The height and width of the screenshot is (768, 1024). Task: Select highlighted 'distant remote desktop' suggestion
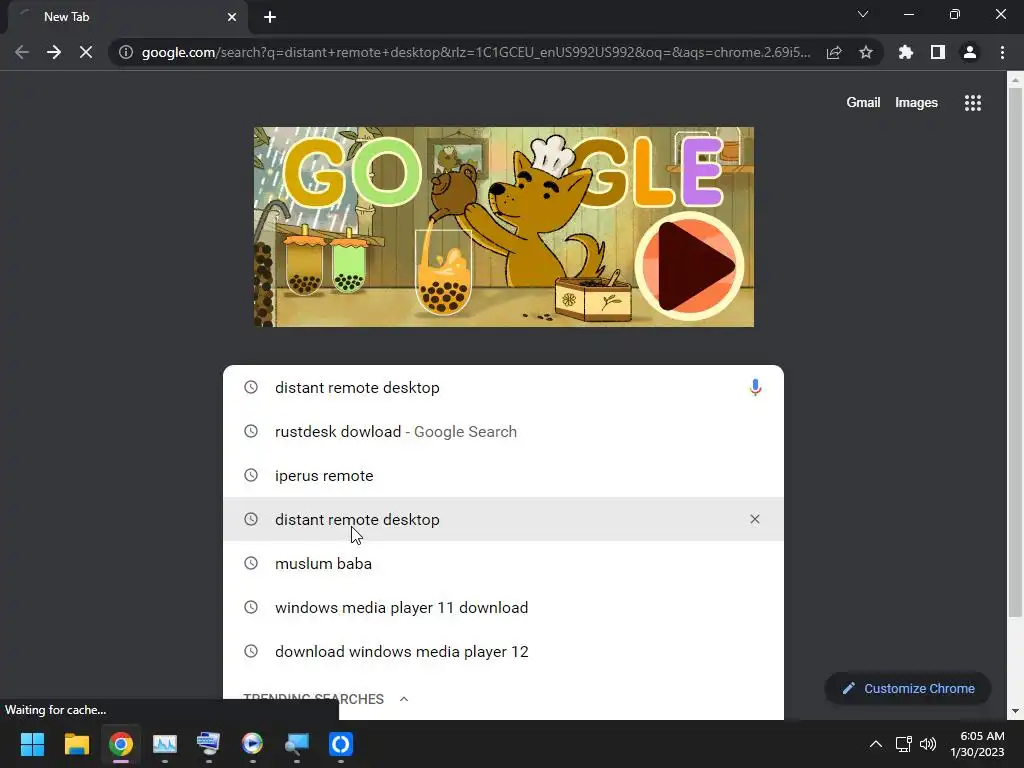click(503, 519)
